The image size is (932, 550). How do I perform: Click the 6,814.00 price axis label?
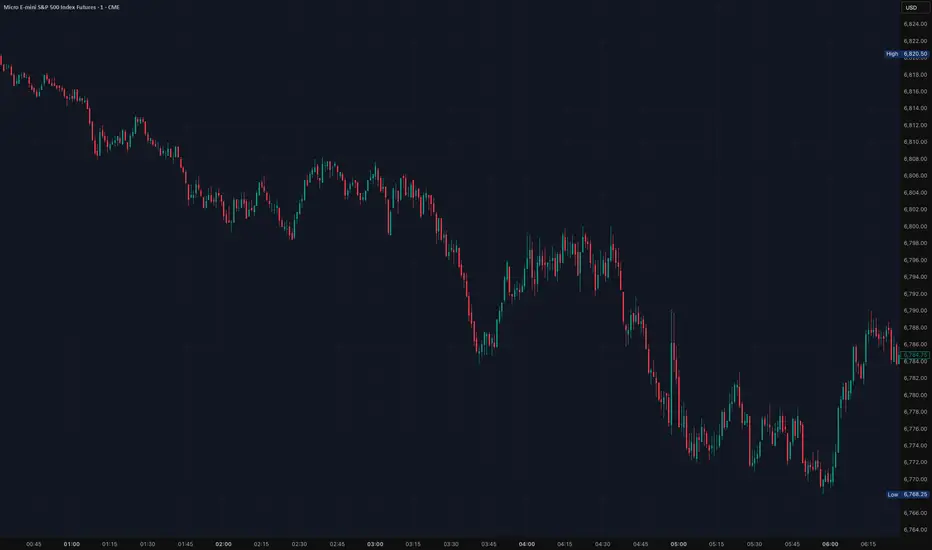pyautogui.click(x=915, y=108)
